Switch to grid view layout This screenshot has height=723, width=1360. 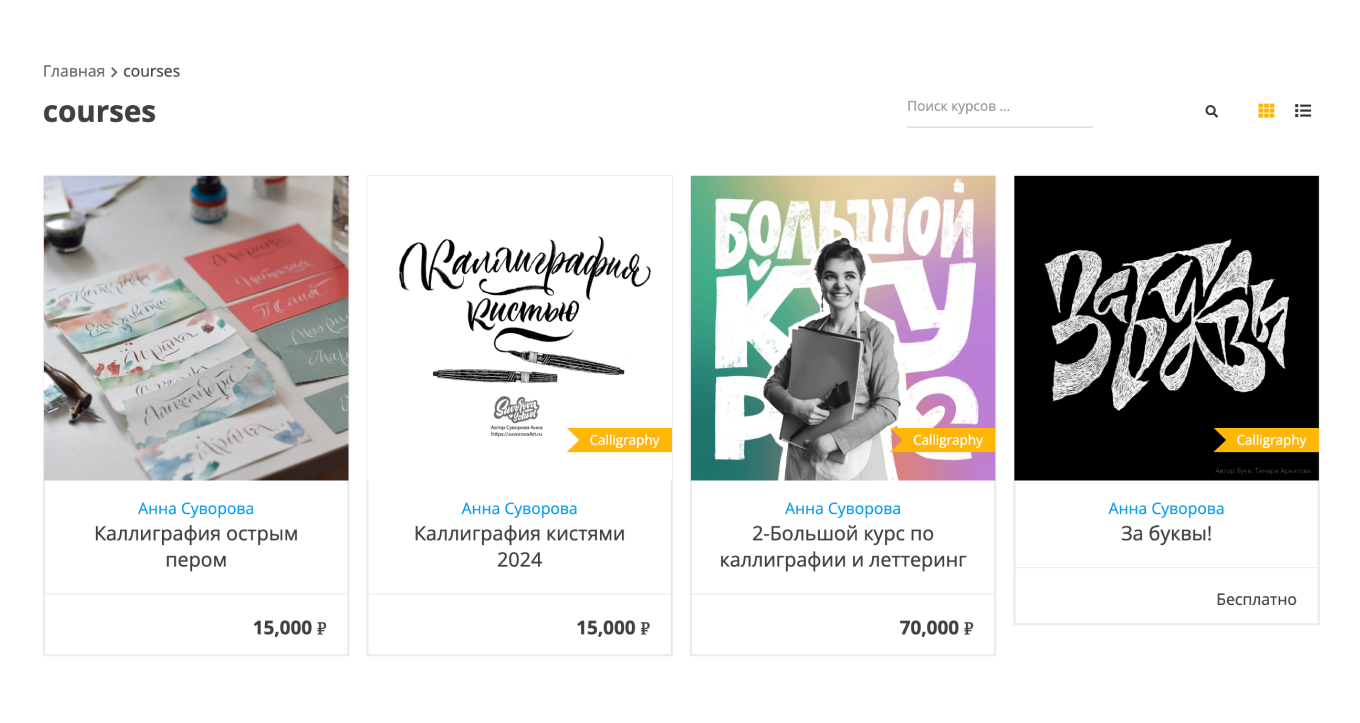coord(1266,111)
